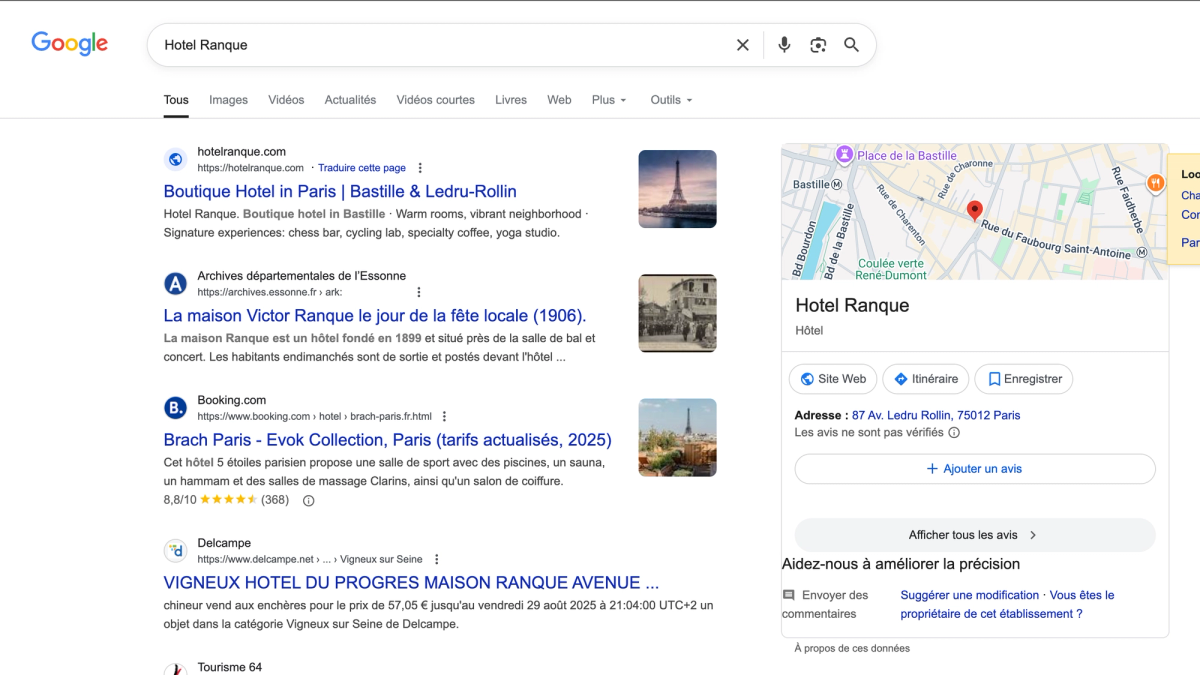Click the 'Ajouter un avis' button

(x=975, y=468)
